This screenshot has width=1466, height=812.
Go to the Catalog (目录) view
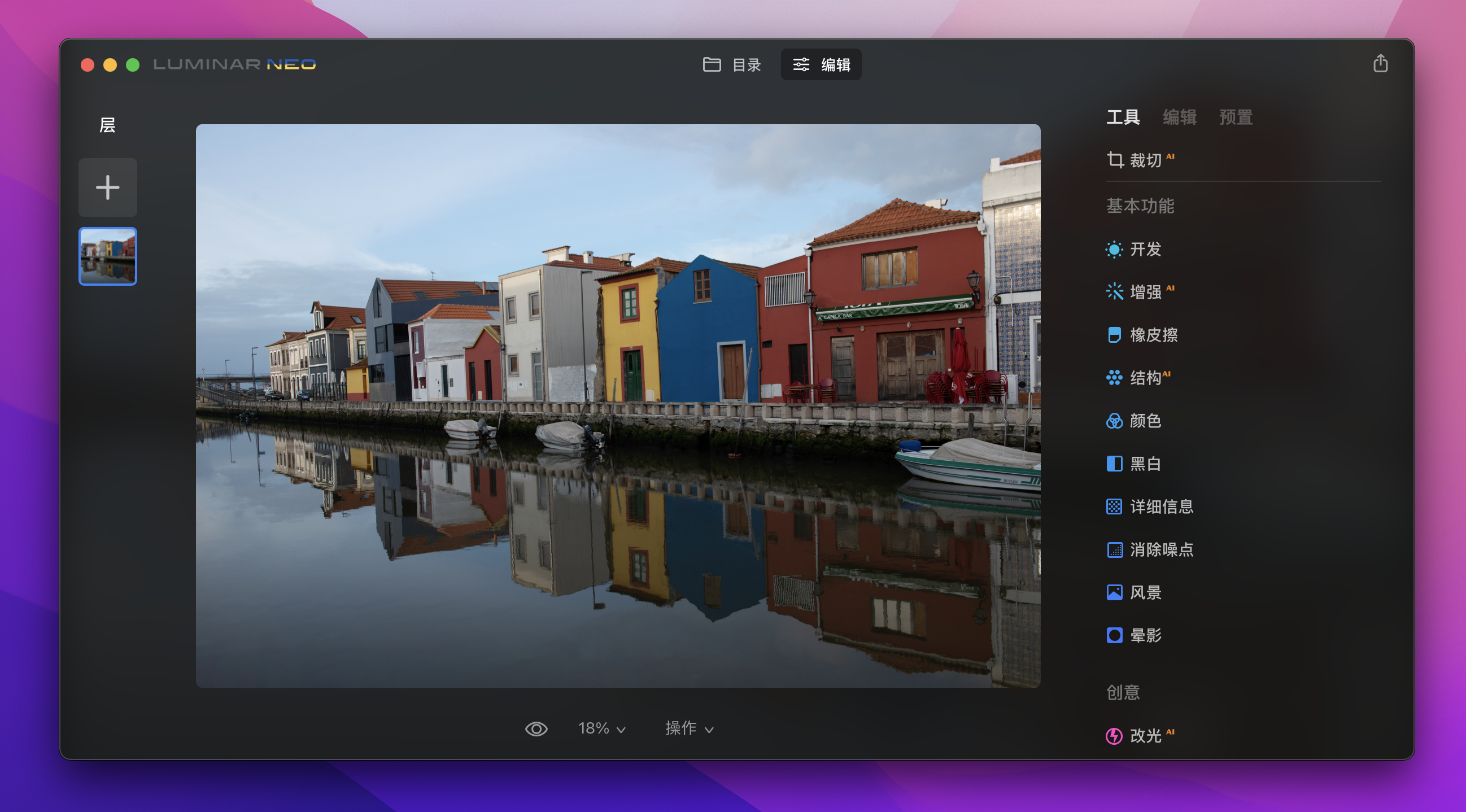[732, 65]
